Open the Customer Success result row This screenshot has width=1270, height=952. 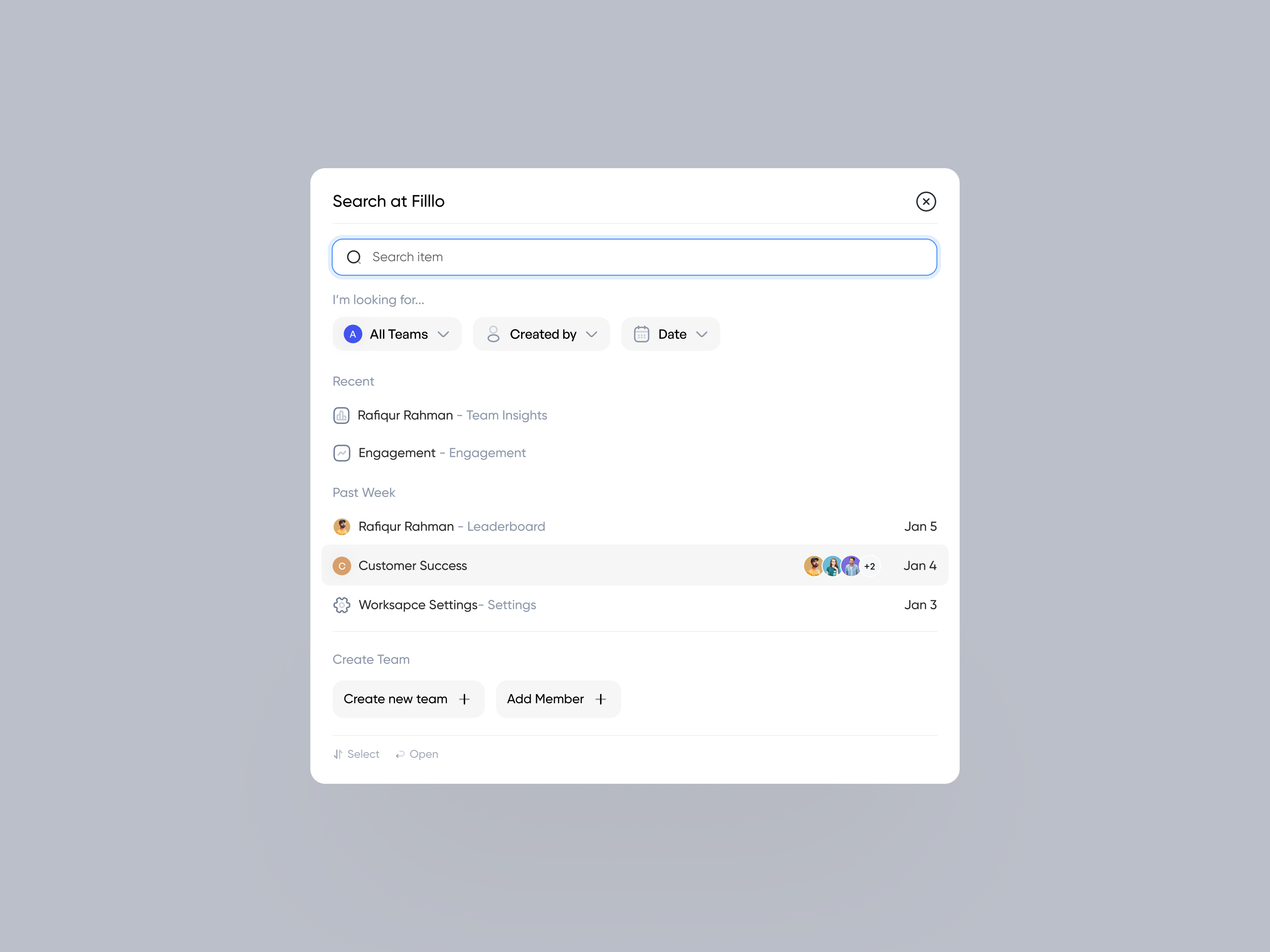tap(635, 565)
